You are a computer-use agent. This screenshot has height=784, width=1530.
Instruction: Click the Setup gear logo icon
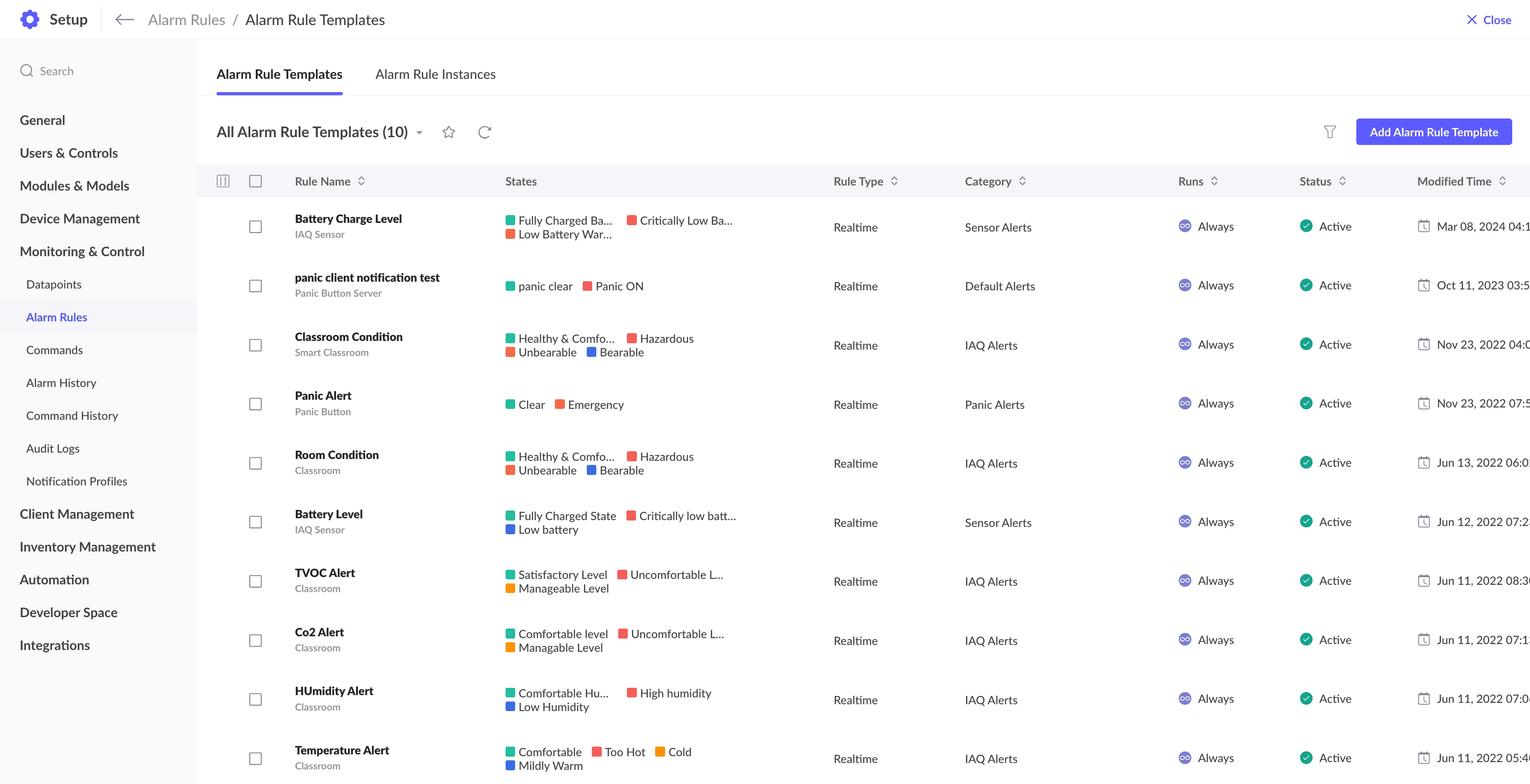click(x=30, y=20)
